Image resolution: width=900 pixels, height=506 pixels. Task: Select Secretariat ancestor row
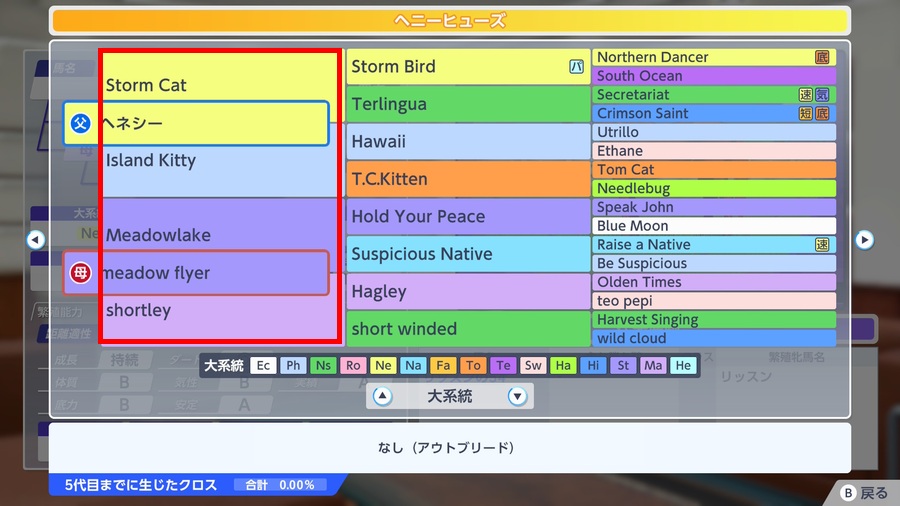point(714,95)
